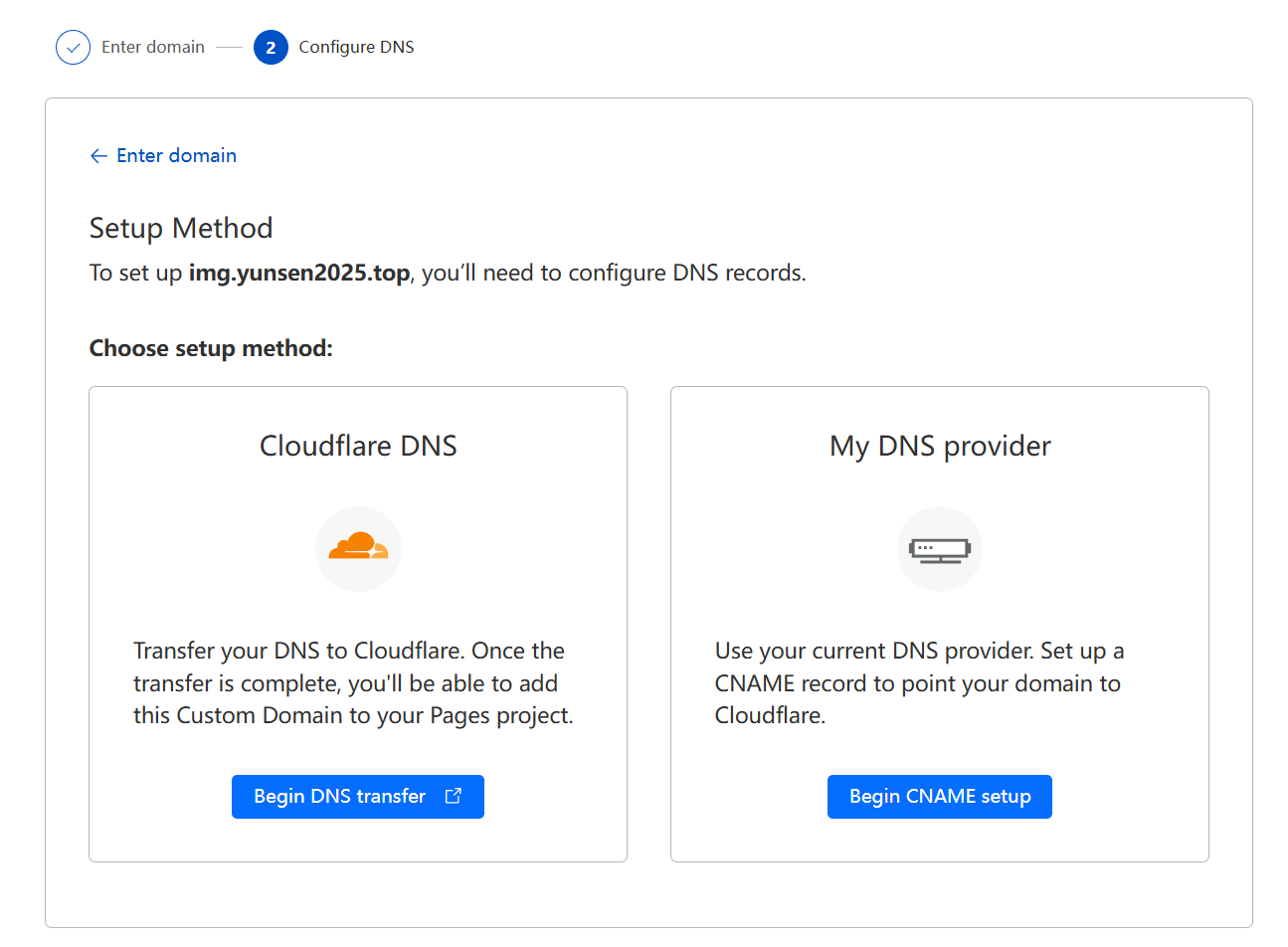
Task: Click the step 2 number badge
Action: 271,47
